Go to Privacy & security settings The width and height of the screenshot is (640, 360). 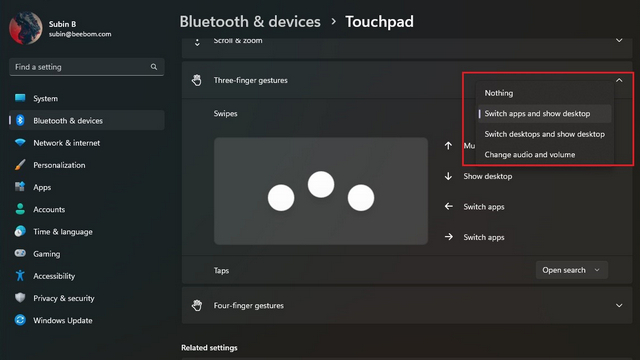pyautogui.click(x=87, y=298)
